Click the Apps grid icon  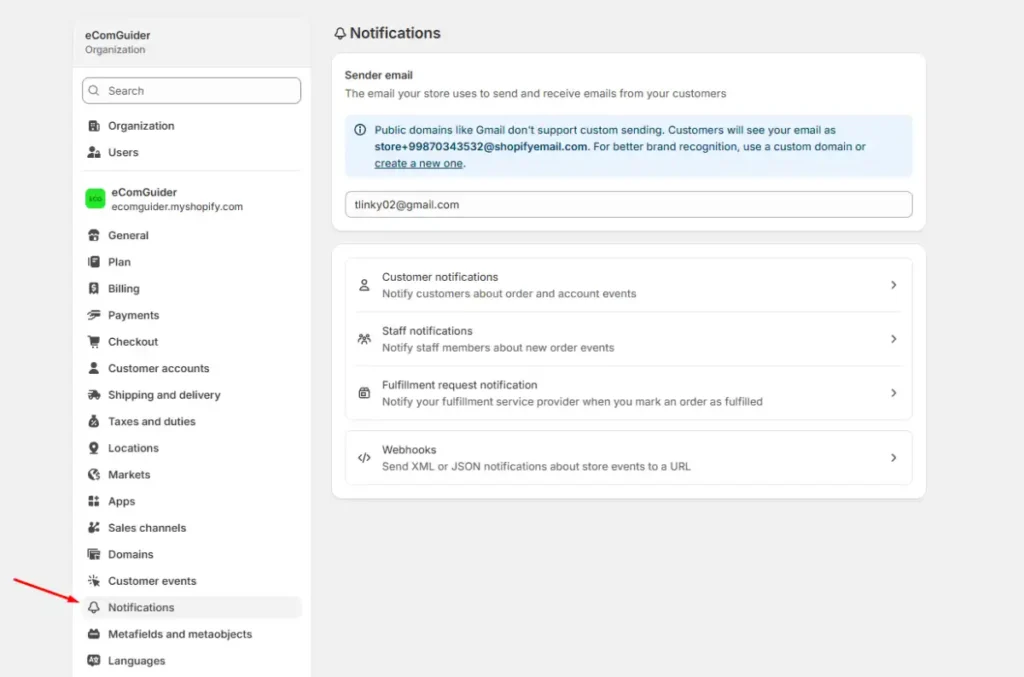[x=94, y=501]
